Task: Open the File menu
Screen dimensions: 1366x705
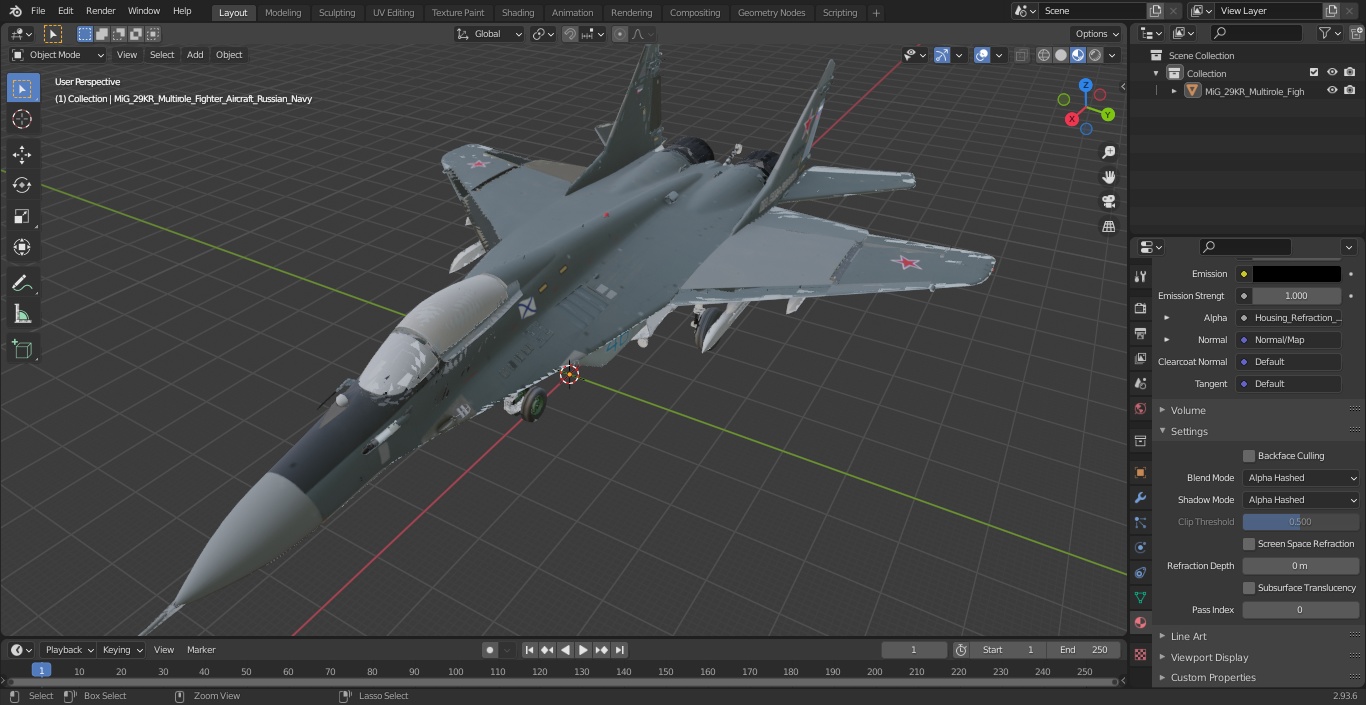Action: point(38,11)
